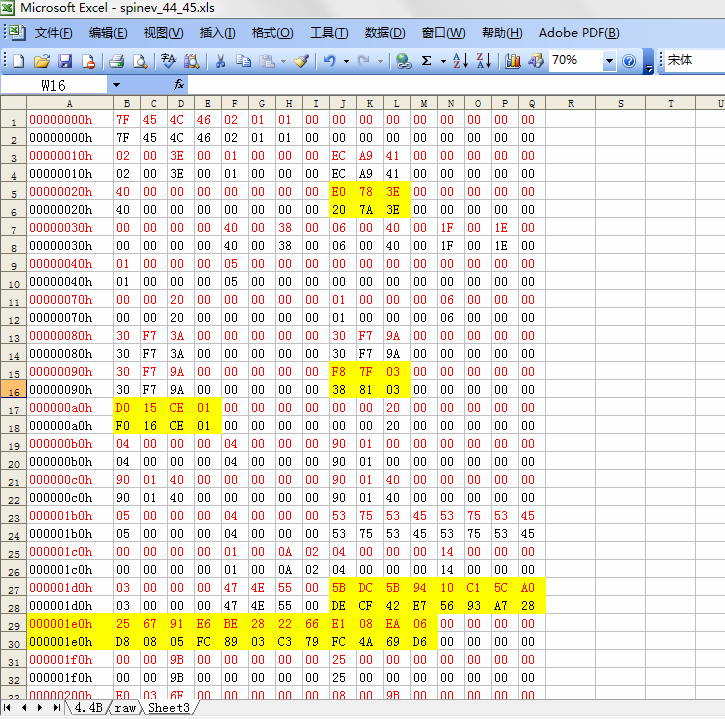Click the Select All corner above row 1
The height and width of the screenshot is (719, 725).
[13, 103]
